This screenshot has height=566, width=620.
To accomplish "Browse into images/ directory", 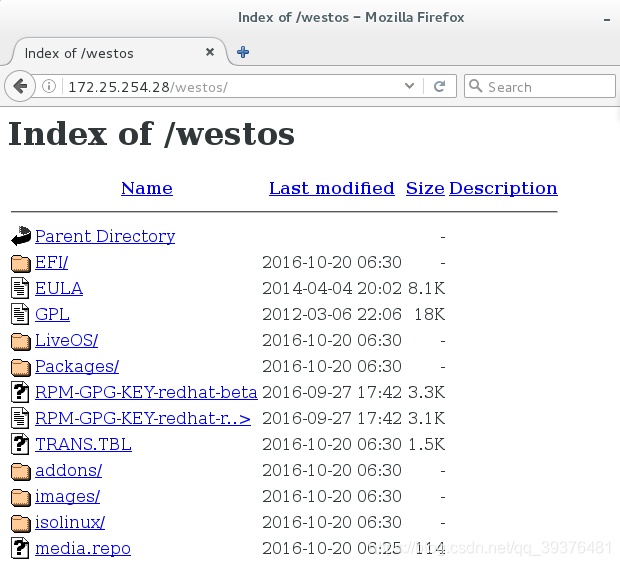I will [68, 497].
